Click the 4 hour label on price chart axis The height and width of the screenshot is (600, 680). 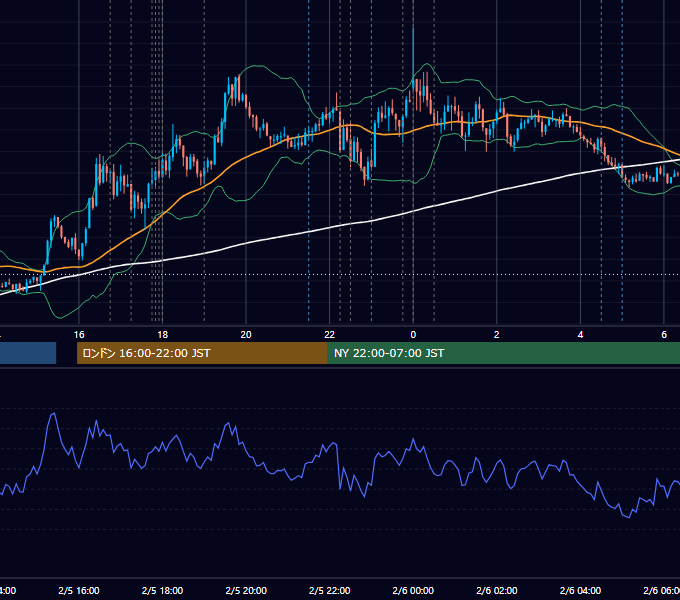click(x=580, y=335)
